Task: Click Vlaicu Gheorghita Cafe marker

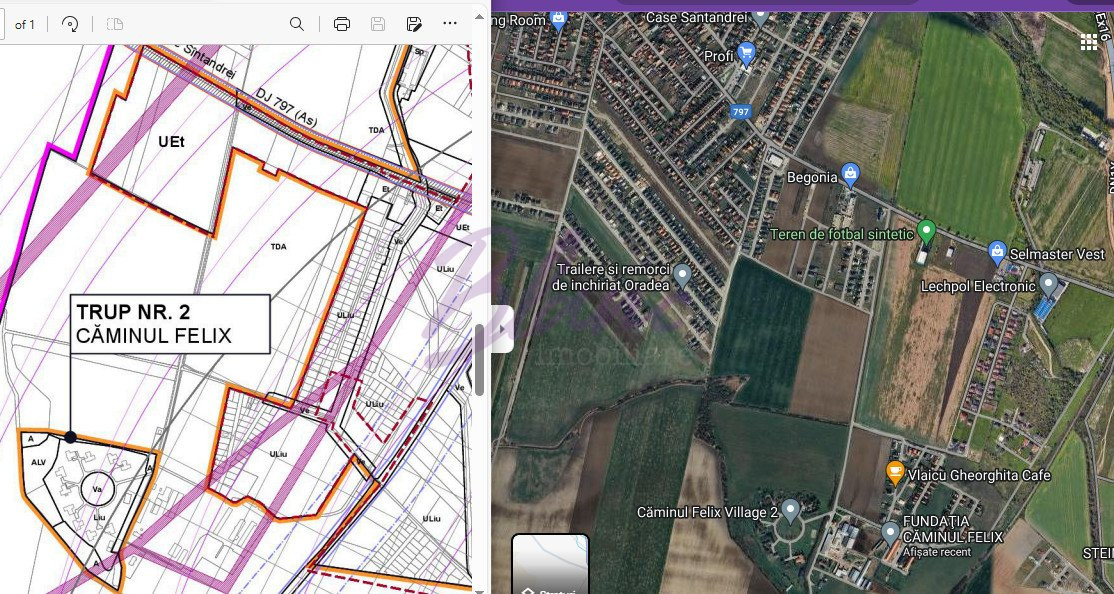Action: click(x=896, y=473)
